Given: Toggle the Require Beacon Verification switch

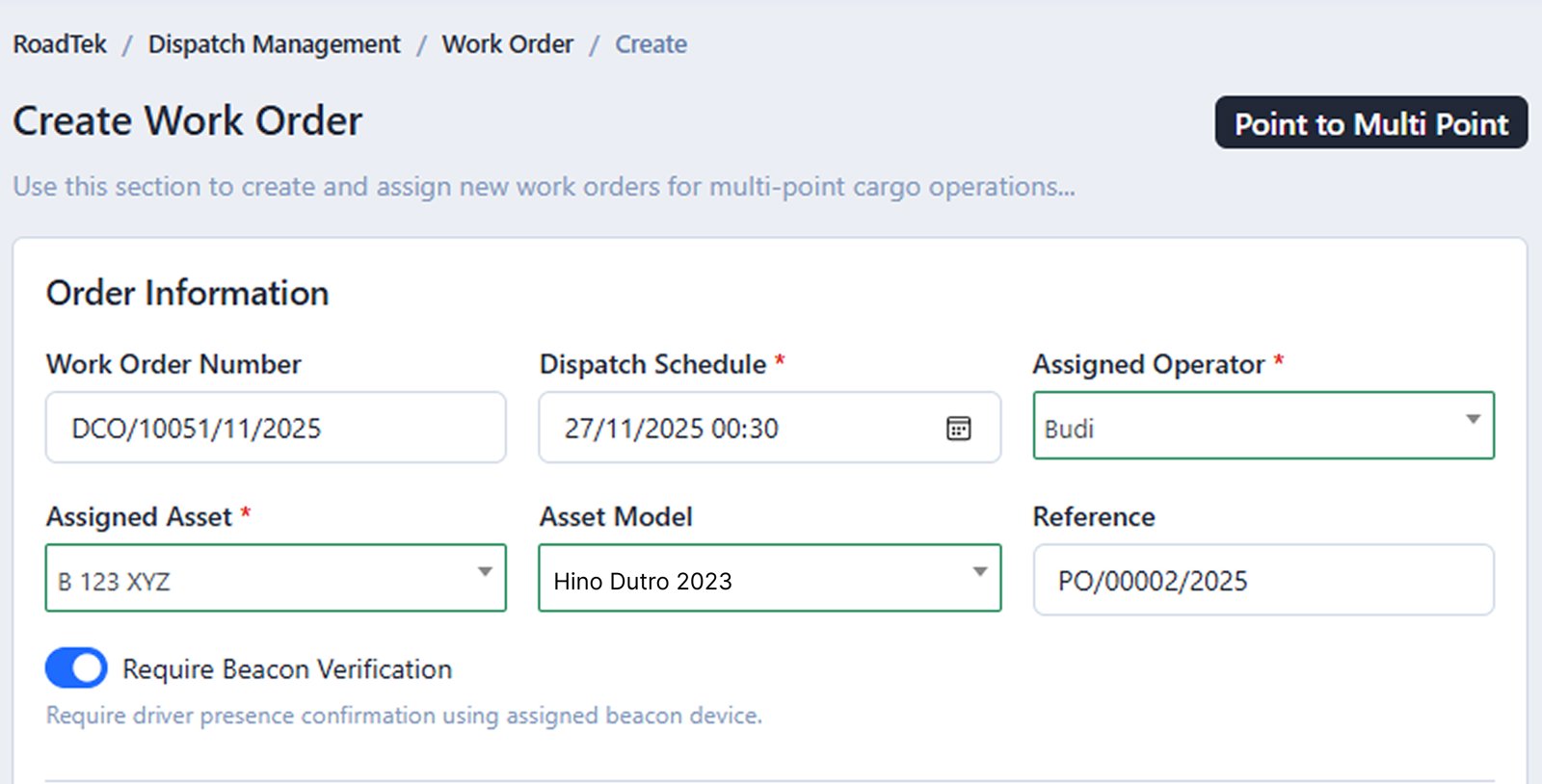Looking at the screenshot, I should pos(76,668).
